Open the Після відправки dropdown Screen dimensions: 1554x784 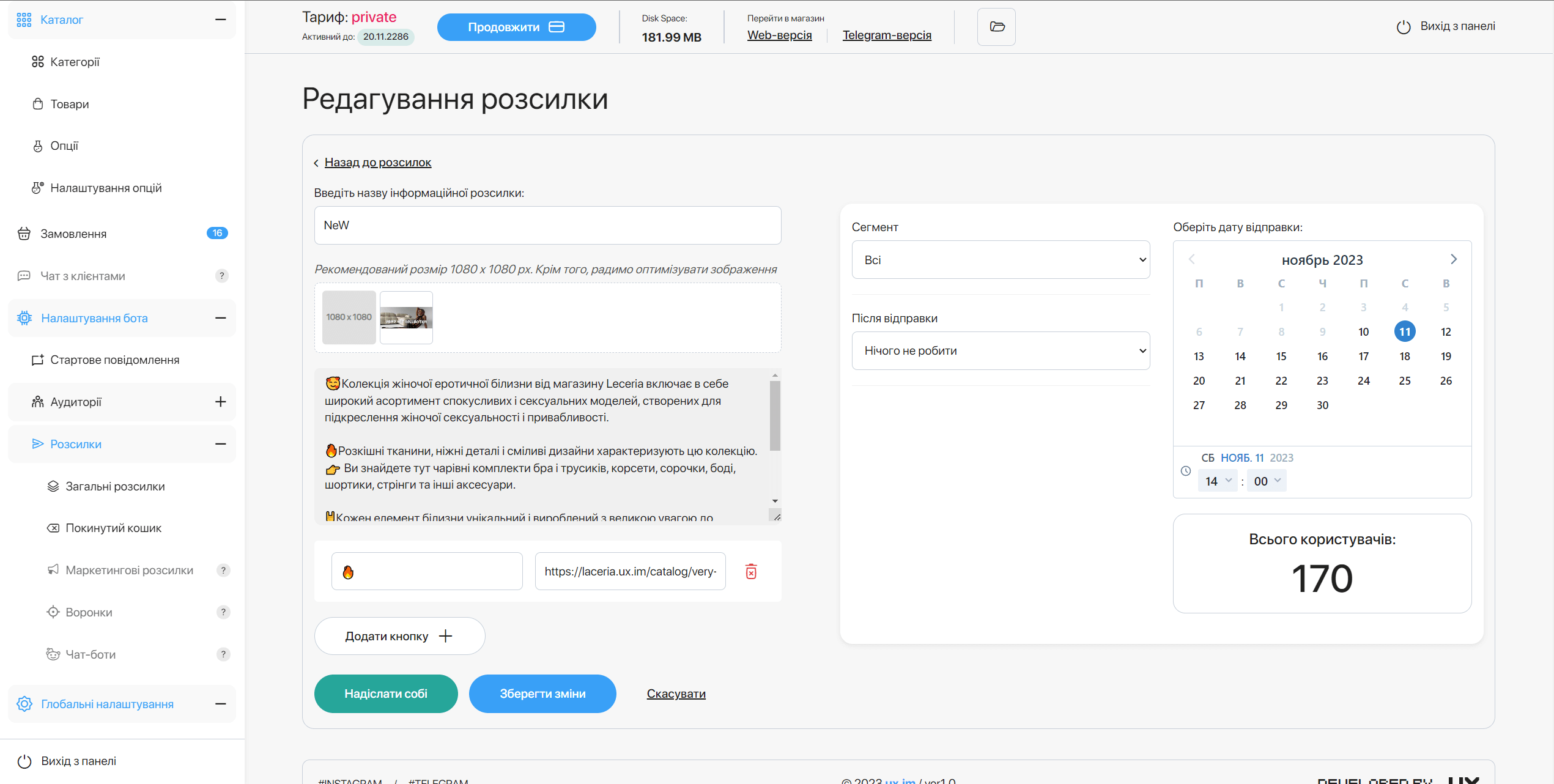tap(1001, 350)
